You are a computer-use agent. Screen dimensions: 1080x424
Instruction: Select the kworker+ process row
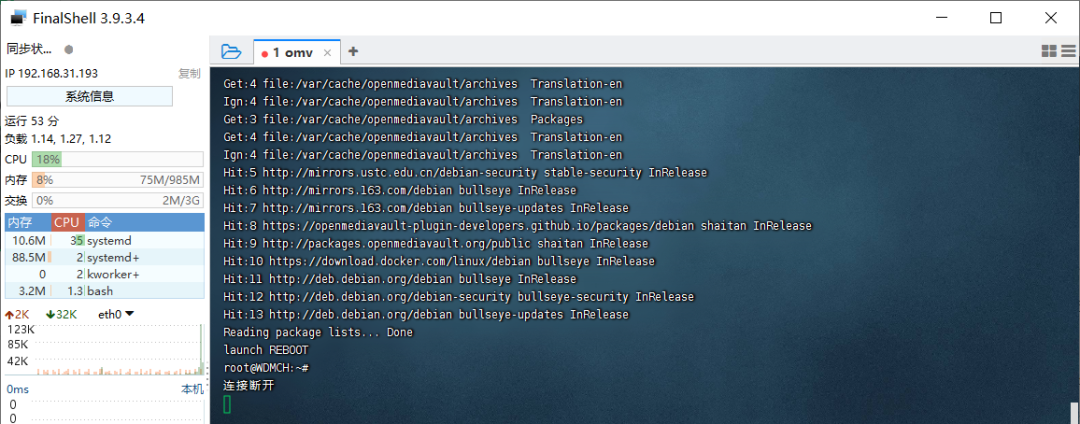tap(105, 275)
